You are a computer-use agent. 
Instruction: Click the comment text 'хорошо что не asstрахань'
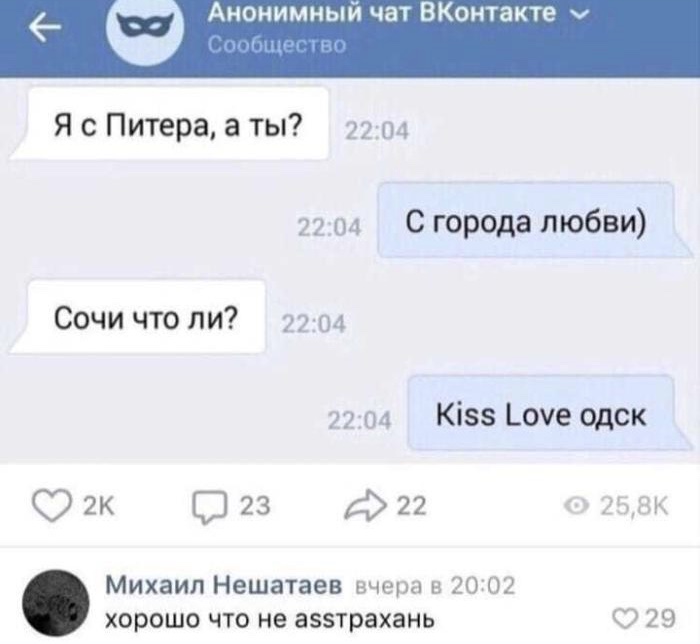(270, 619)
